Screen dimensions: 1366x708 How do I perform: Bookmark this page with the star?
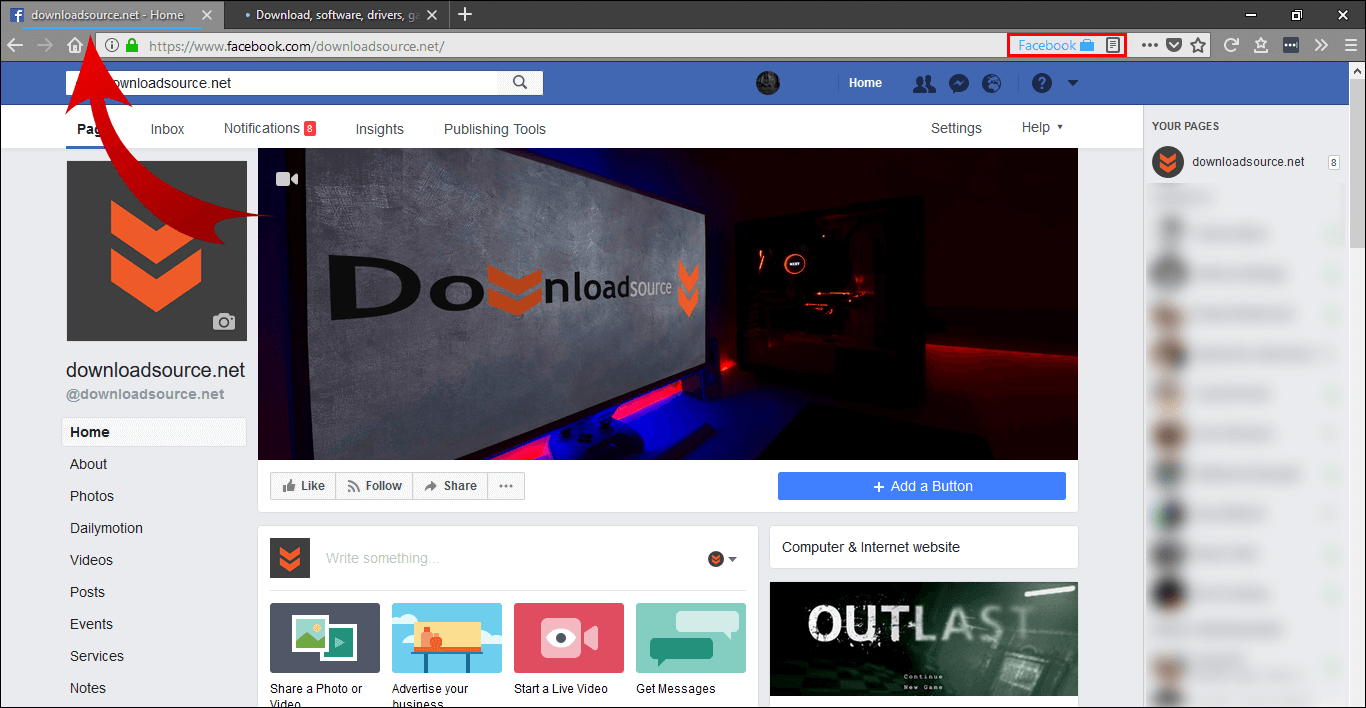(x=1198, y=45)
